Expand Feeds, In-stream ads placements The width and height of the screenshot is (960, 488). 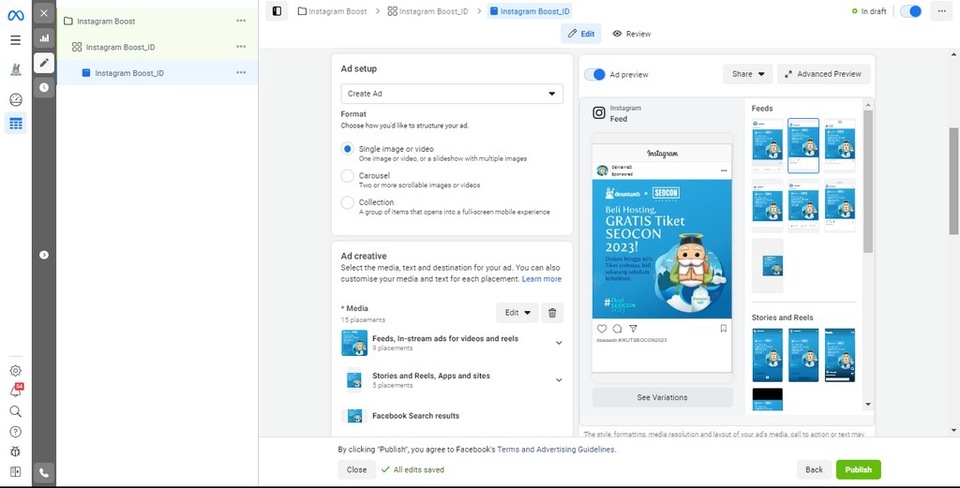pos(558,343)
